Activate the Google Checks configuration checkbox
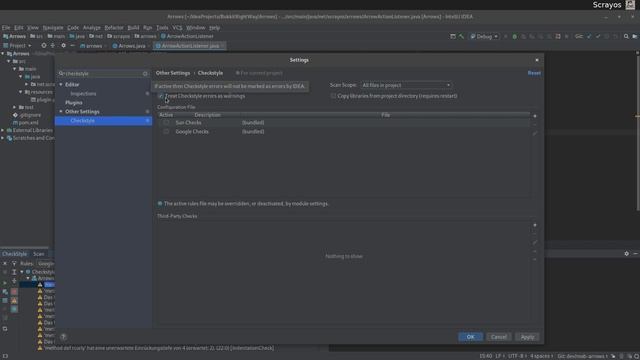Screen dimensions: 640x360 click(166, 131)
